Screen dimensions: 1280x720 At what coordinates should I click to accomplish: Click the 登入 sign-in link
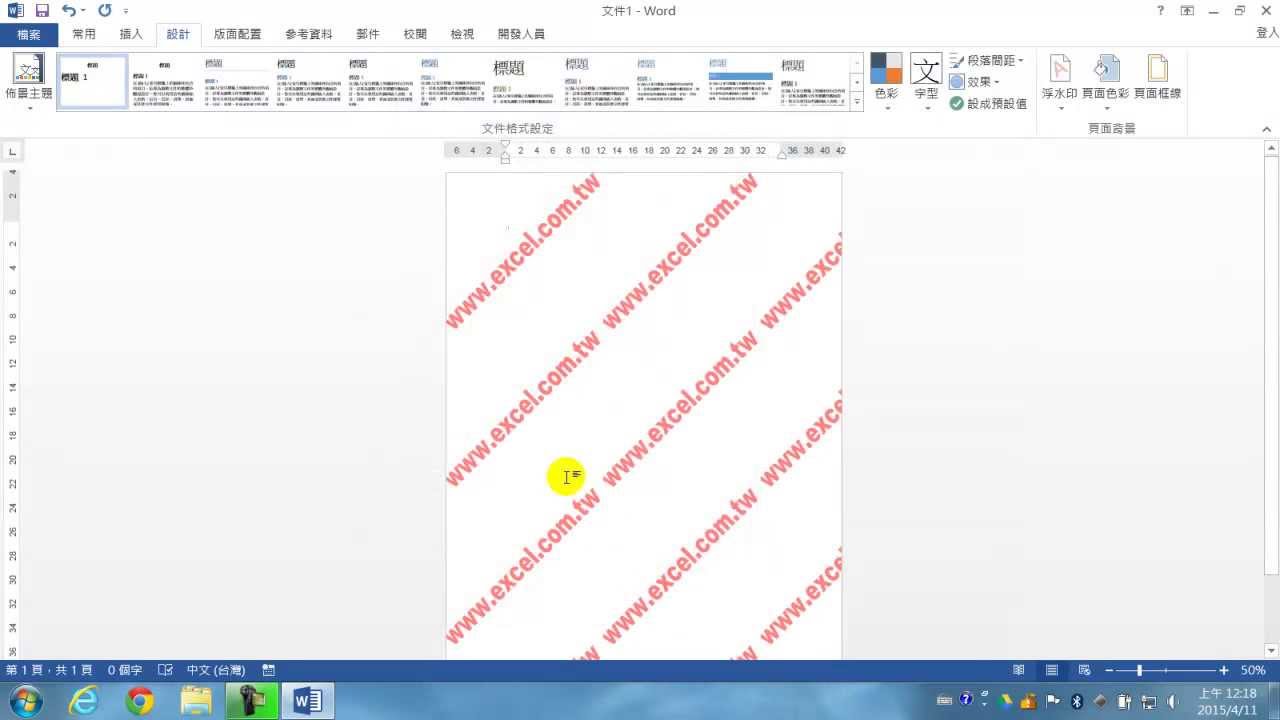pyautogui.click(x=1267, y=34)
